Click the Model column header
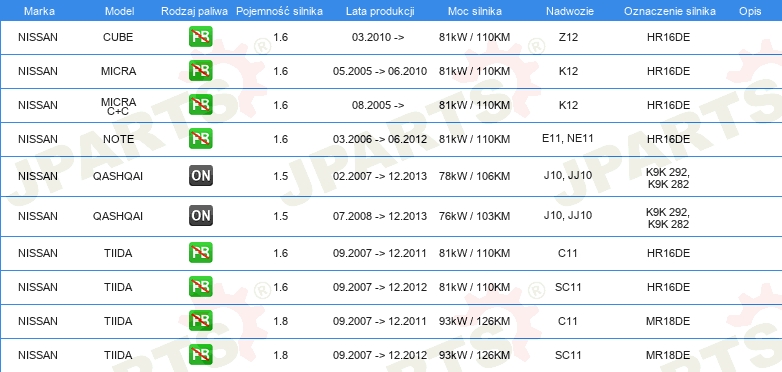The width and height of the screenshot is (782, 372). tap(120, 11)
